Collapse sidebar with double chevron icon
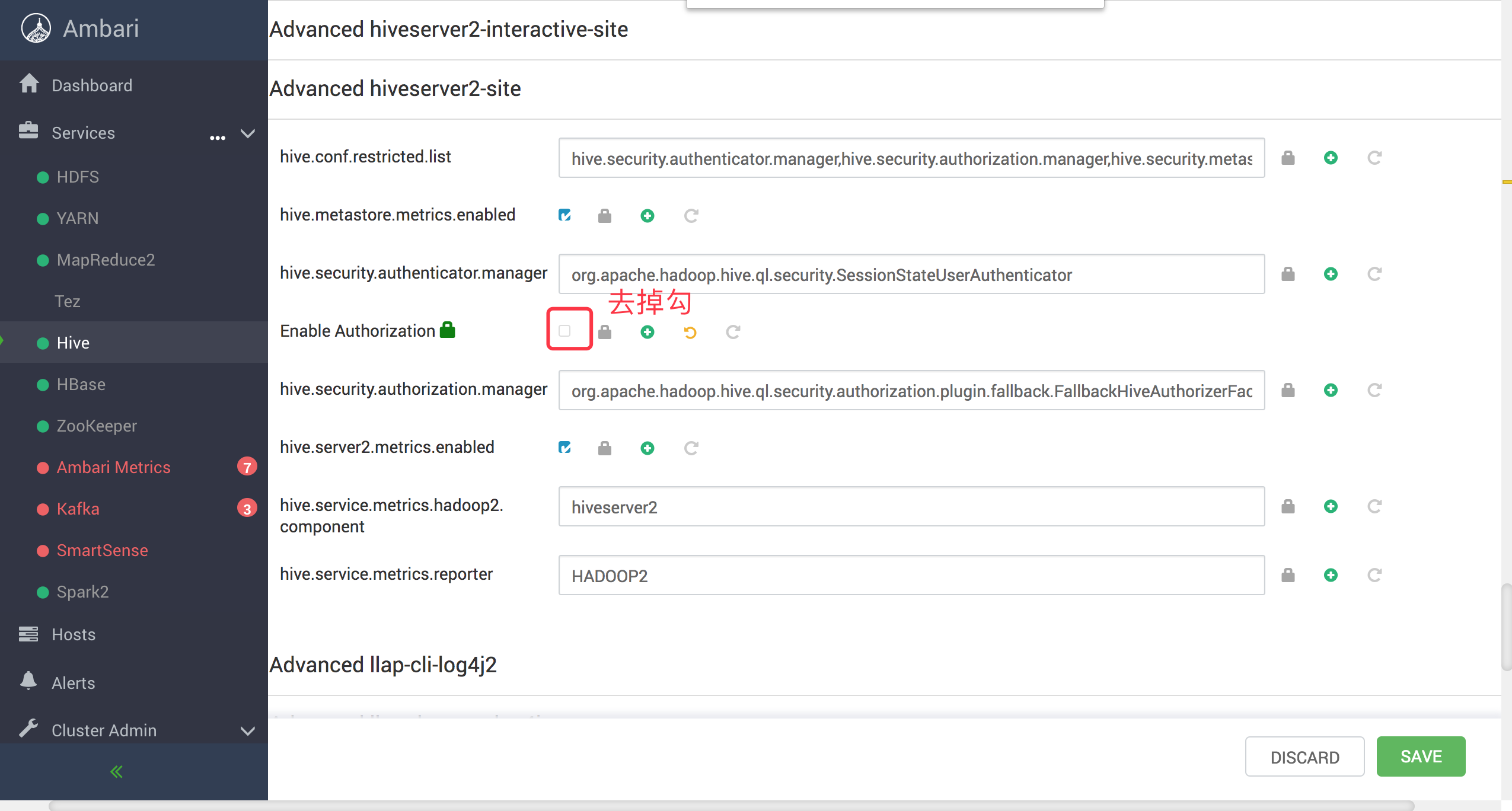Screen dimensions: 1512x811 pyautogui.click(x=117, y=771)
